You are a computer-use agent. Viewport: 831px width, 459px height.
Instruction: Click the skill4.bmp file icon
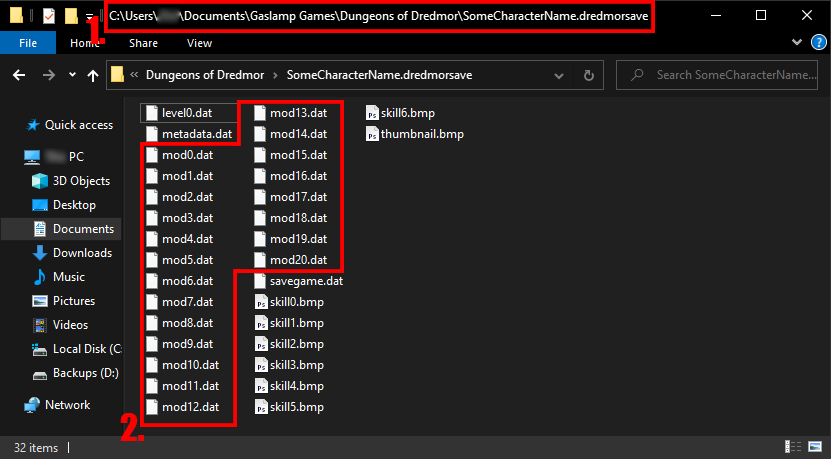[x=260, y=386]
